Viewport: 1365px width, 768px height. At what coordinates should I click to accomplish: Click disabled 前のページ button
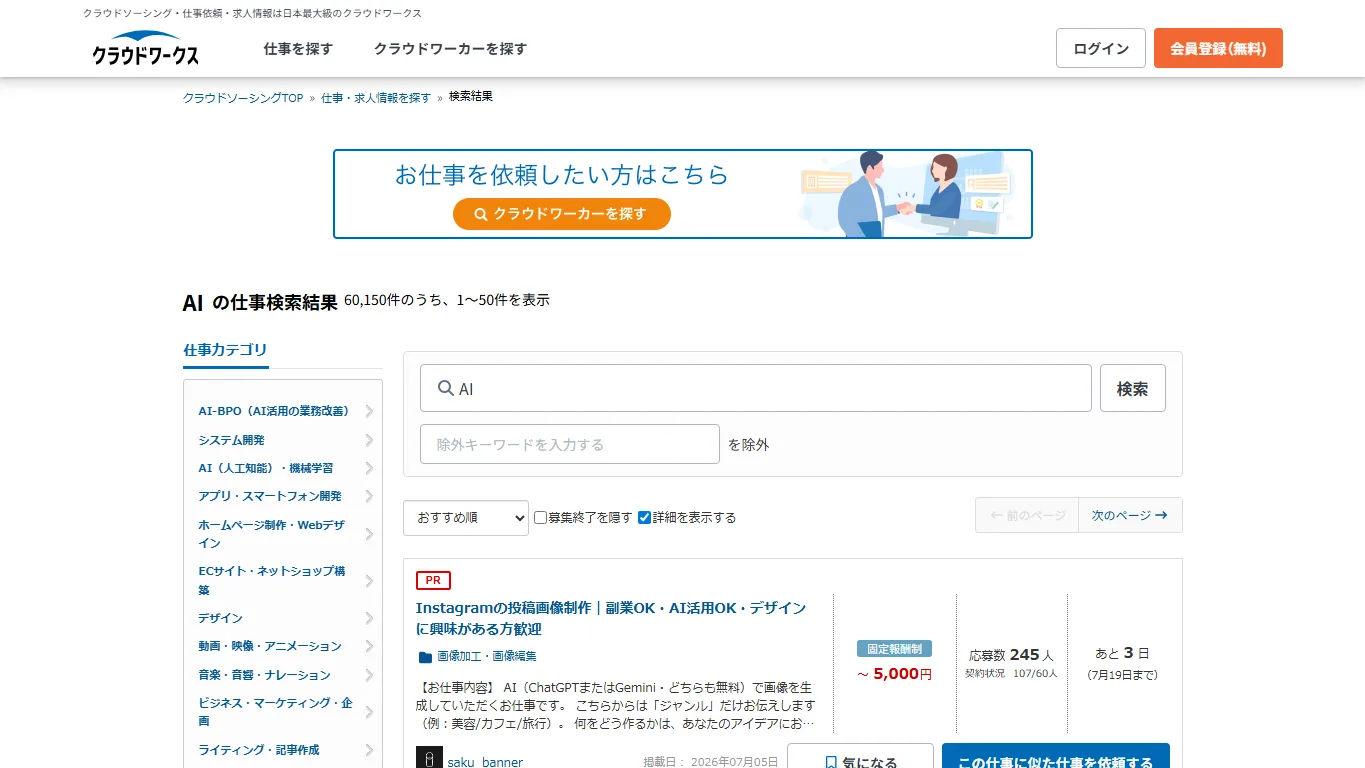coord(1027,515)
